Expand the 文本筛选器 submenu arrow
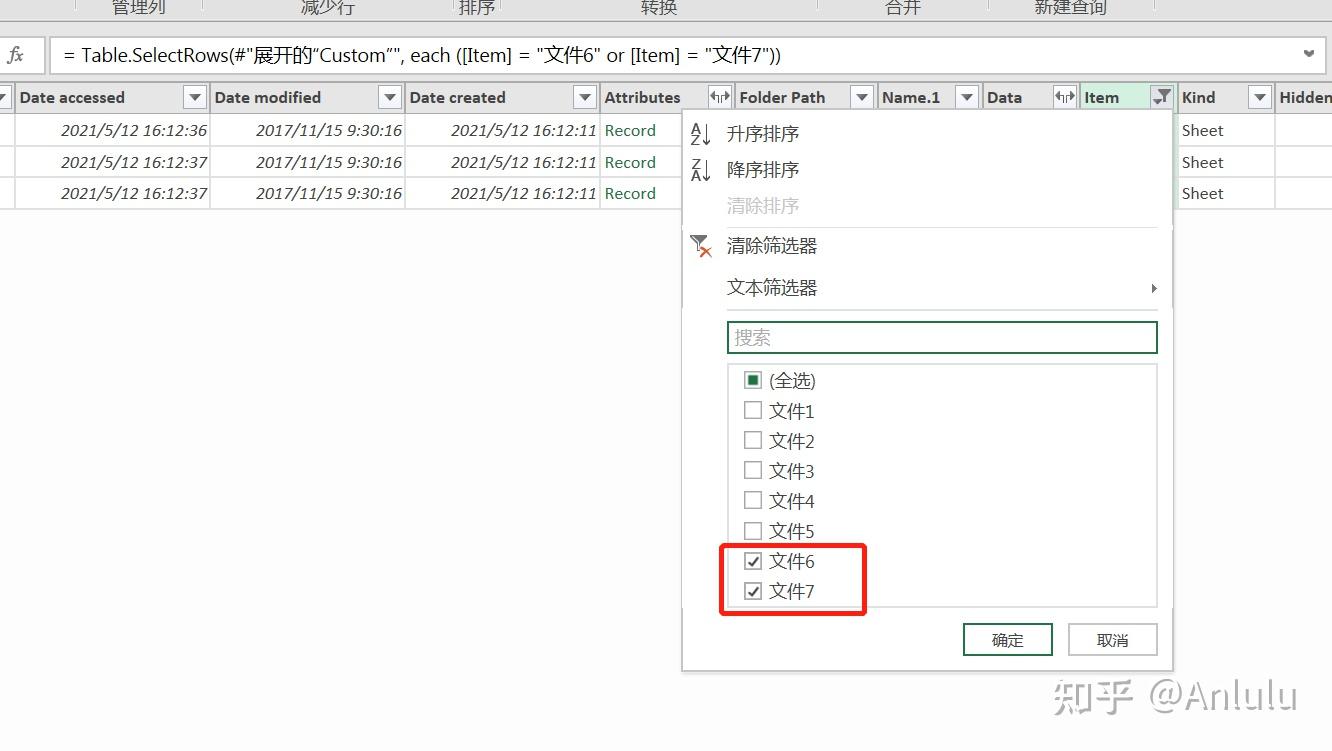The image size is (1332, 751). pos(1152,288)
